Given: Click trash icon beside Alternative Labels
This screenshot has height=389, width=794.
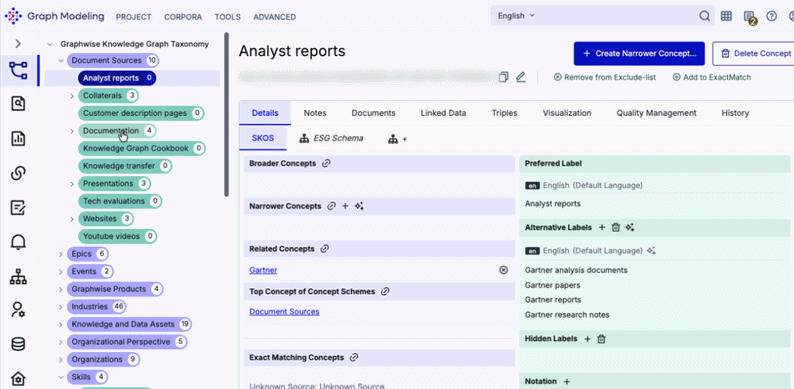Looking at the screenshot, I should 616,227.
